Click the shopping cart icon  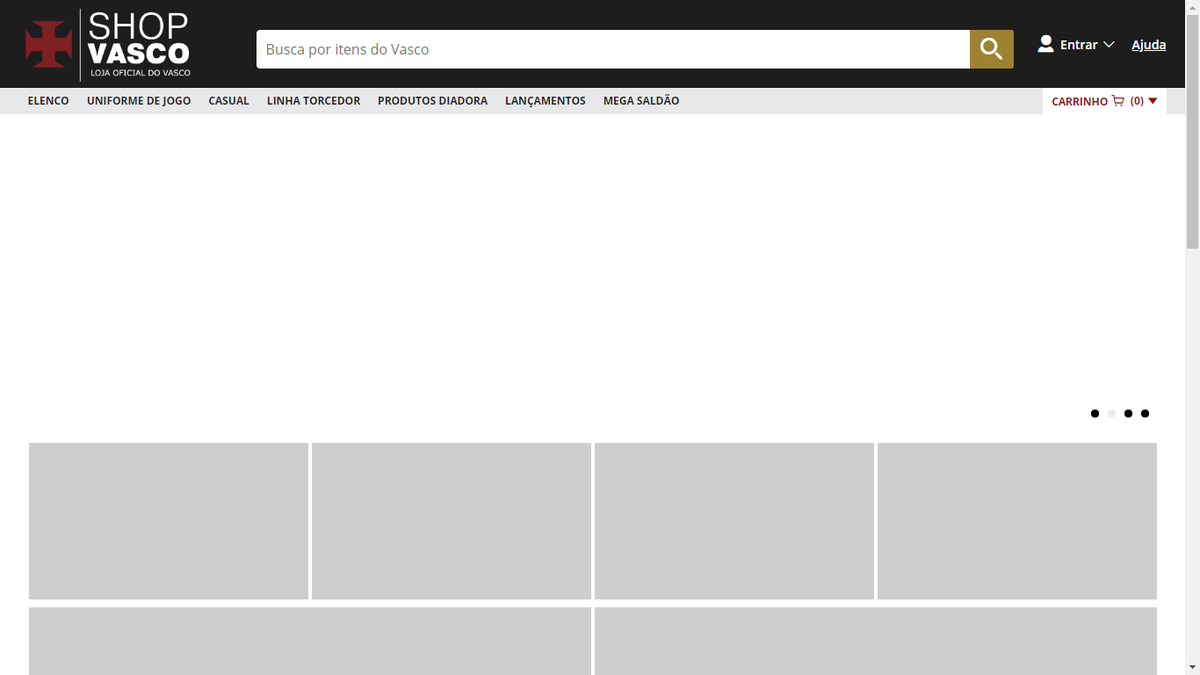click(x=1118, y=101)
